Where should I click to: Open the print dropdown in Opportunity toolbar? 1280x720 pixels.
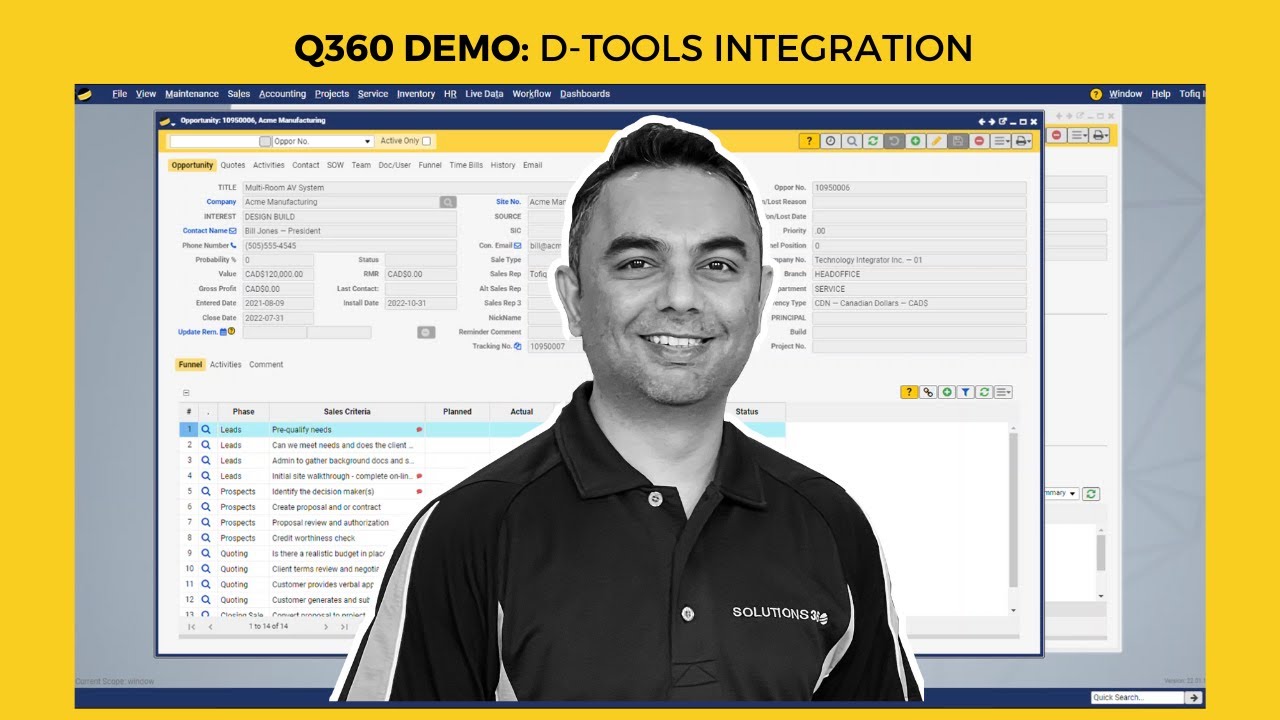point(1022,141)
